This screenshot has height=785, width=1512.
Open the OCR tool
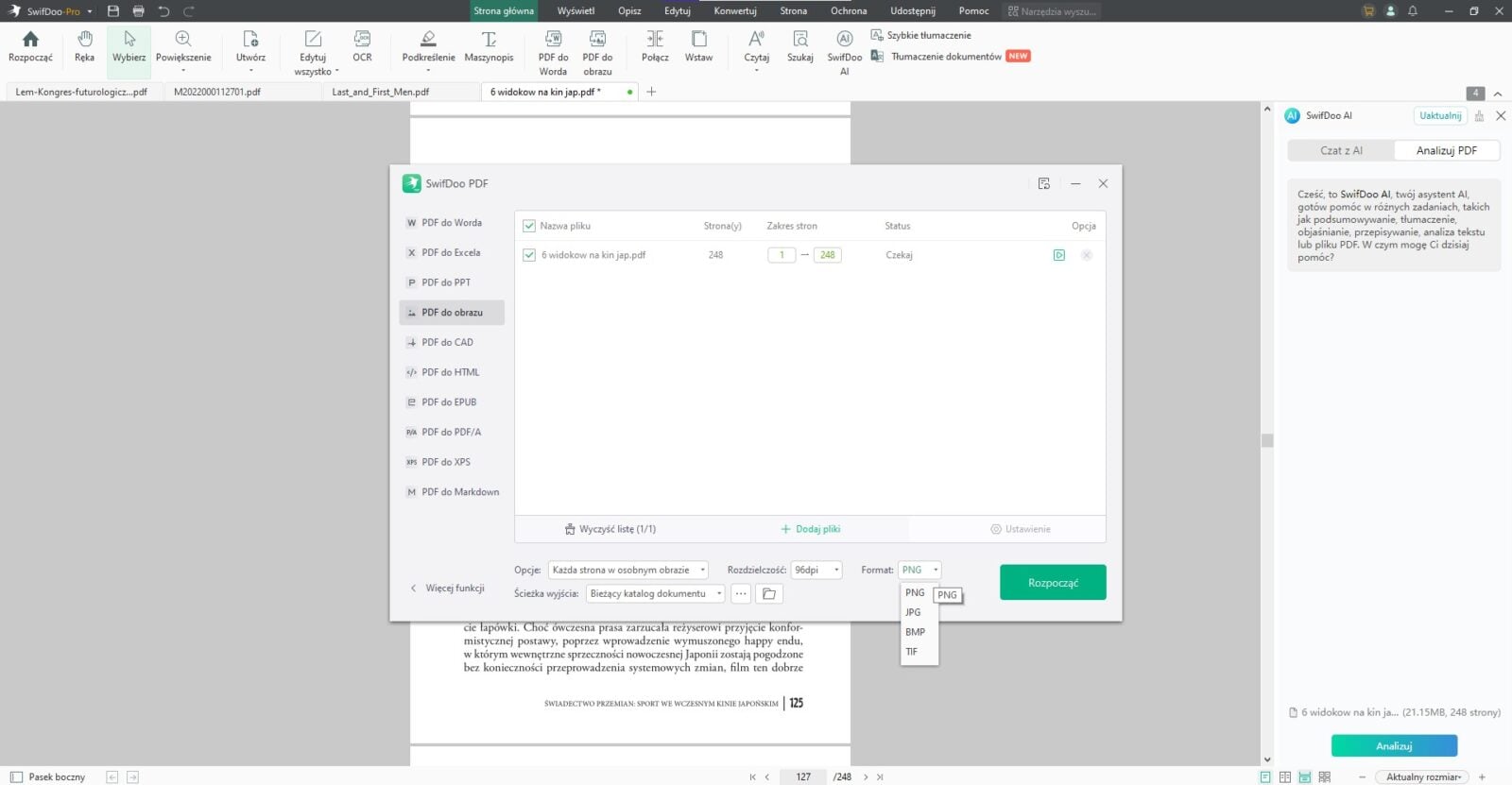pyautogui.click(x=362, y=46)
